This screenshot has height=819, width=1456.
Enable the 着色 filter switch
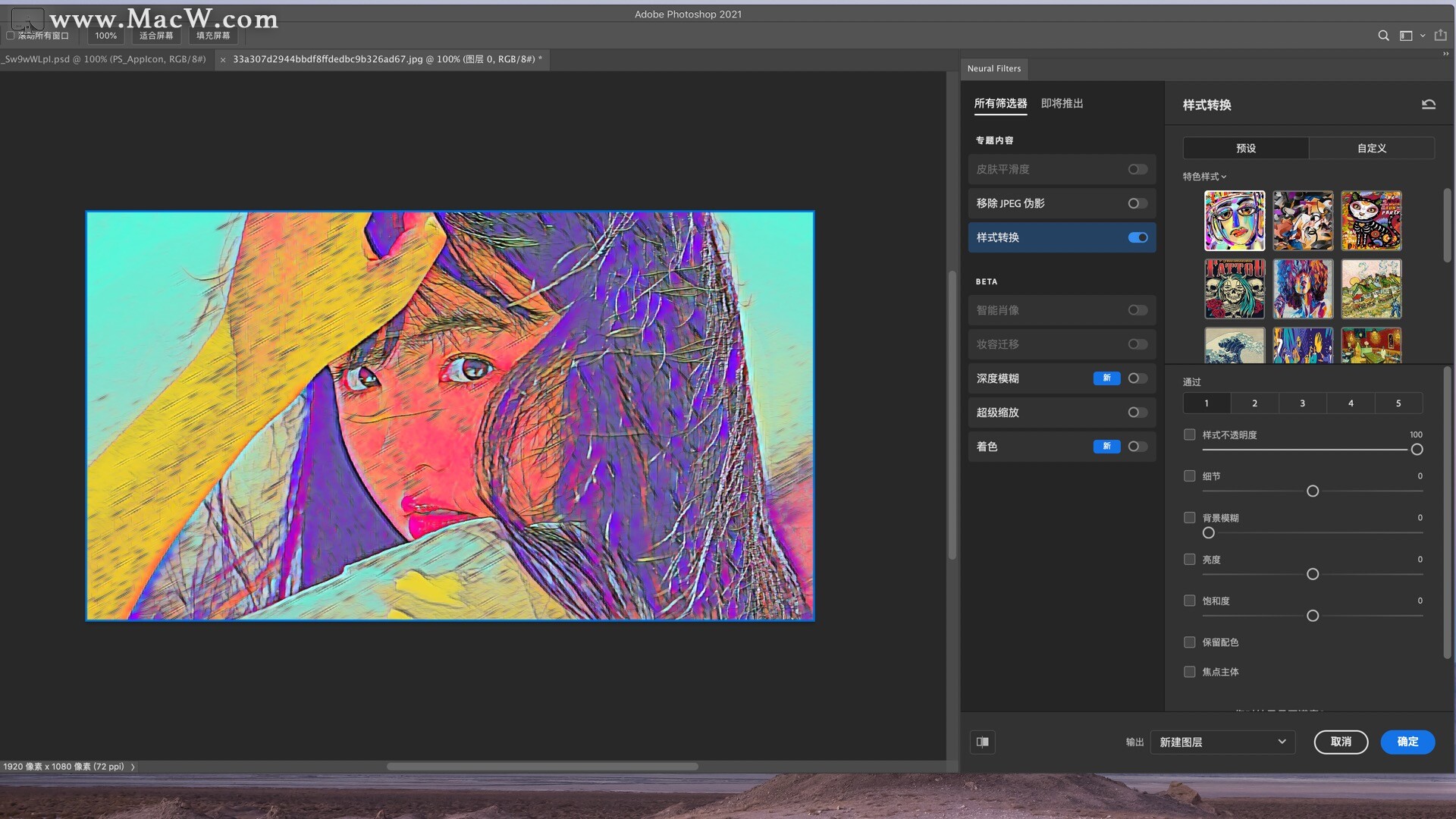click(1137, 447)
